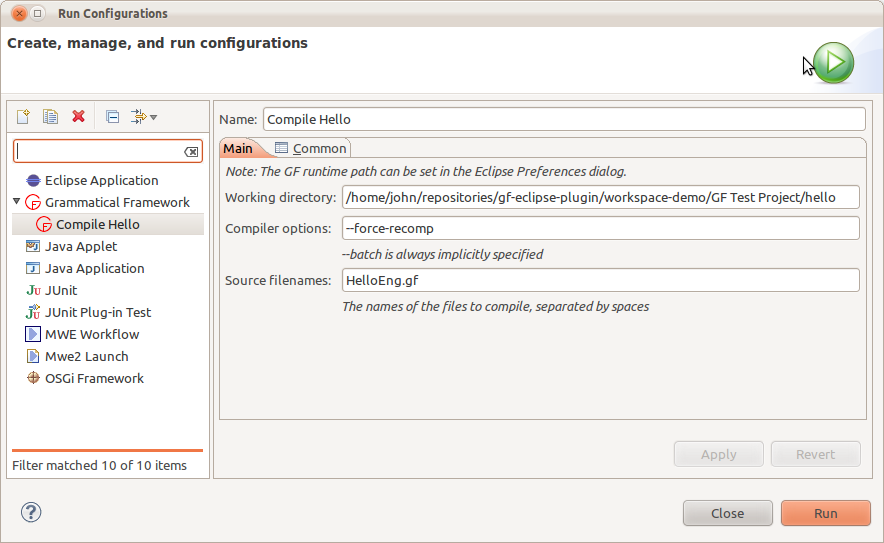
Task: Collapse all configurations in the tree
Action: click(x=112, y=117)
